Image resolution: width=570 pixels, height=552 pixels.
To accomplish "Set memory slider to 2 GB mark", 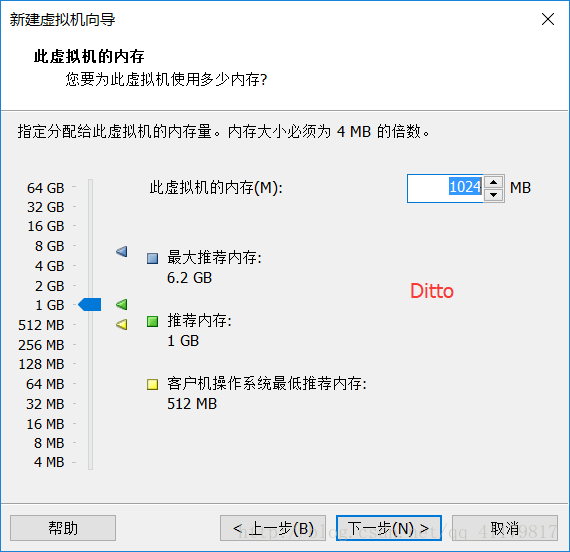I will coord(91,286).
